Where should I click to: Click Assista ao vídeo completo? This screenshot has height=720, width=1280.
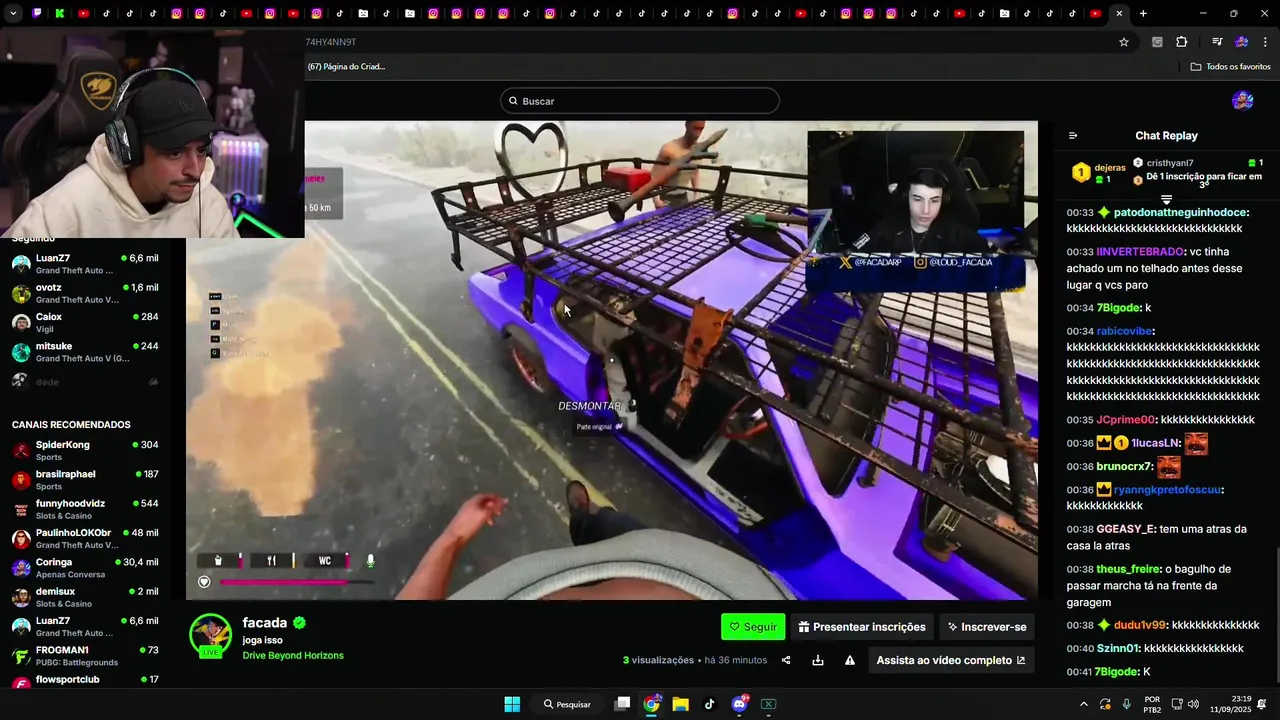pos(951,660)
